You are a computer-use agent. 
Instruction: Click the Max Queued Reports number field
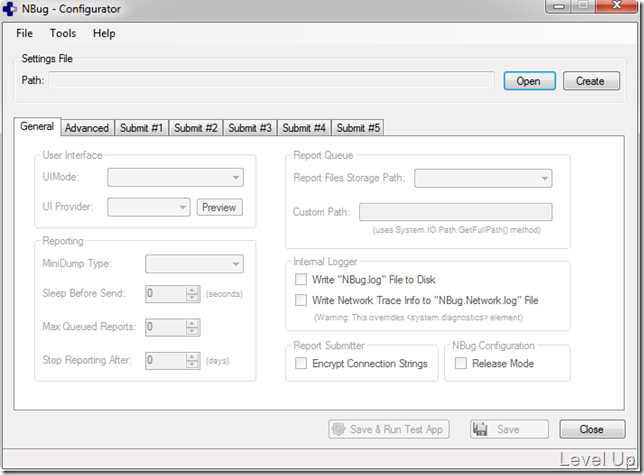click(x=166, y=327)
